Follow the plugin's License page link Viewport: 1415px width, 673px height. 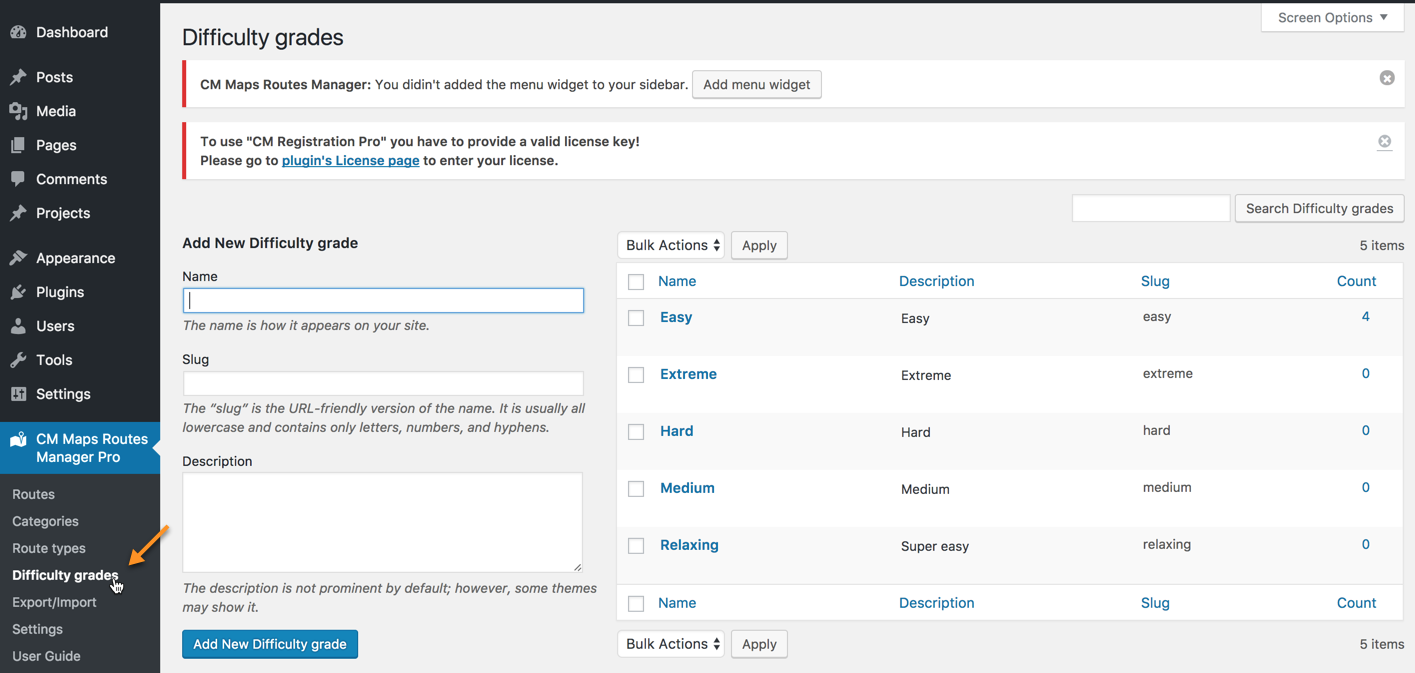(x=350, y=160)
